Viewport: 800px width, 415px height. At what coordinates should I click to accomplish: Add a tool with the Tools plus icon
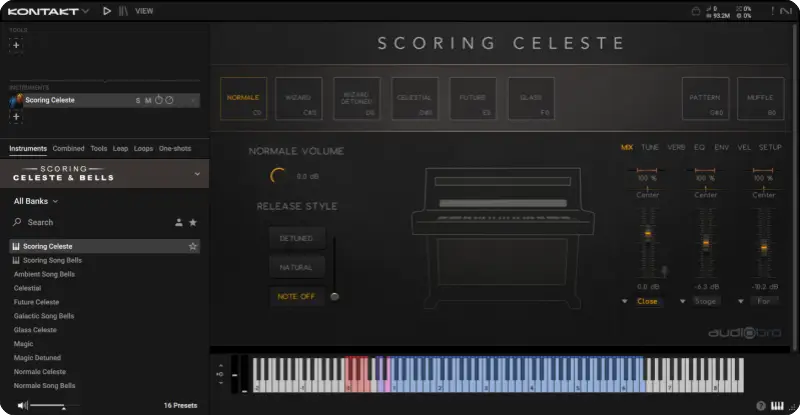pos(16,45)
